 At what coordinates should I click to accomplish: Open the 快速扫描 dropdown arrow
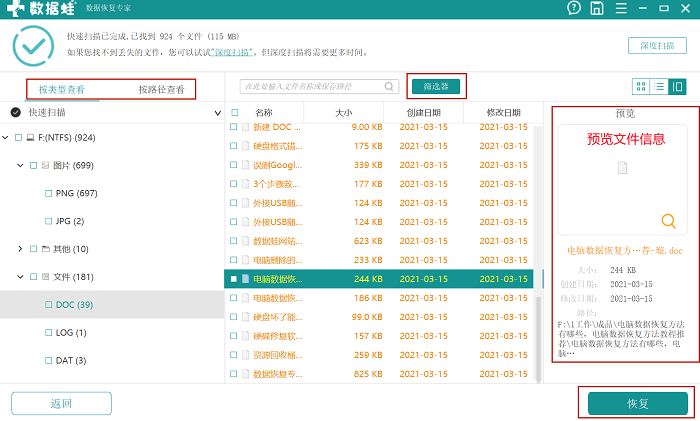(x=217, y=113)
